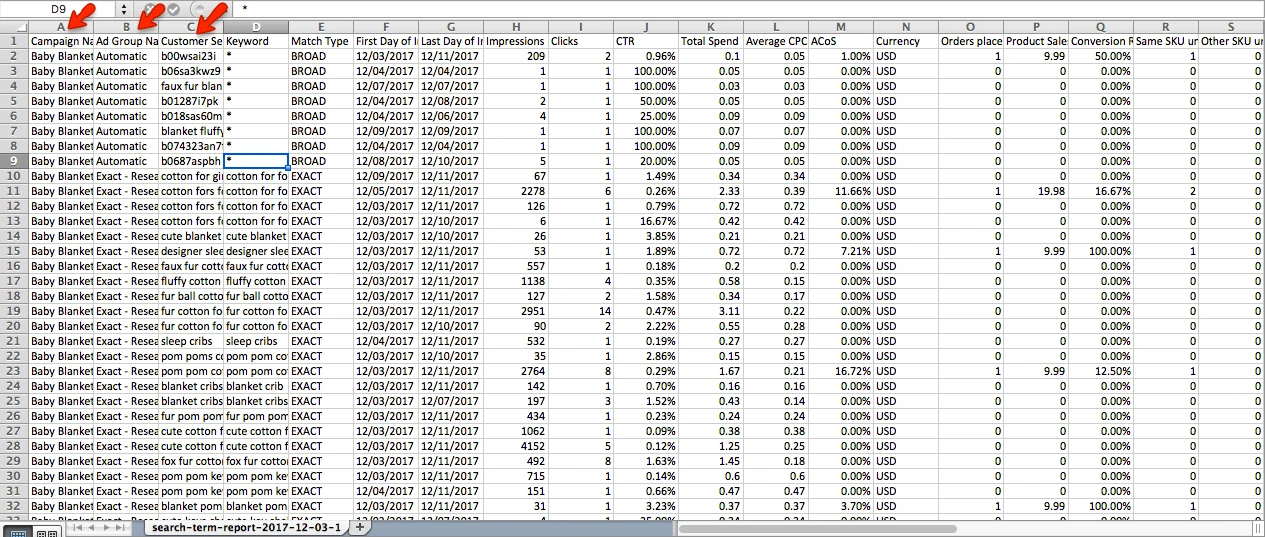Click sleep cribs keyword in row 21
This screenshot has width=1265, height=537.
coord(256,341)
